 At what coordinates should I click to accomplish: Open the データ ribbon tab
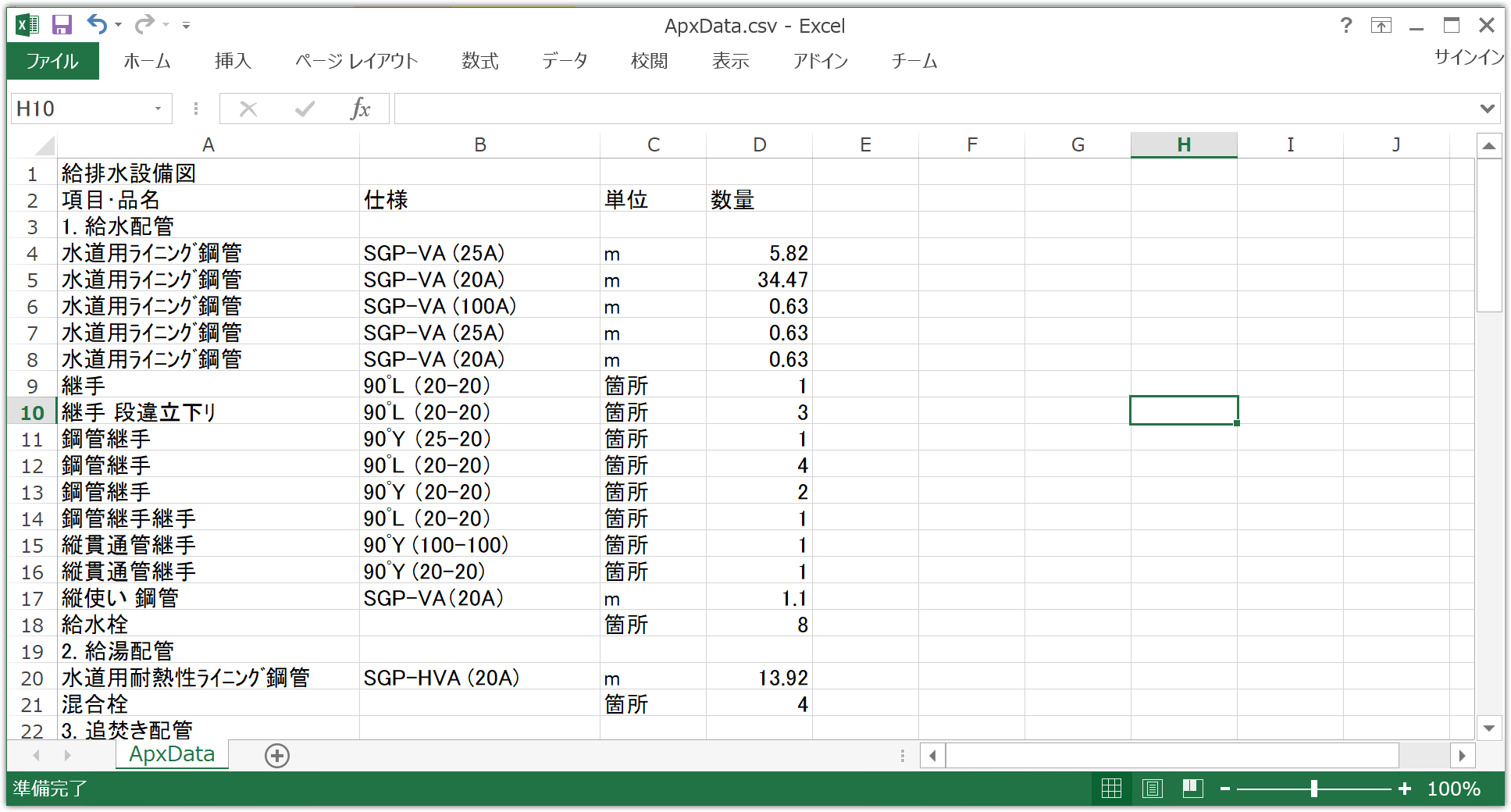pyautogui.click(x=565, y=61)
